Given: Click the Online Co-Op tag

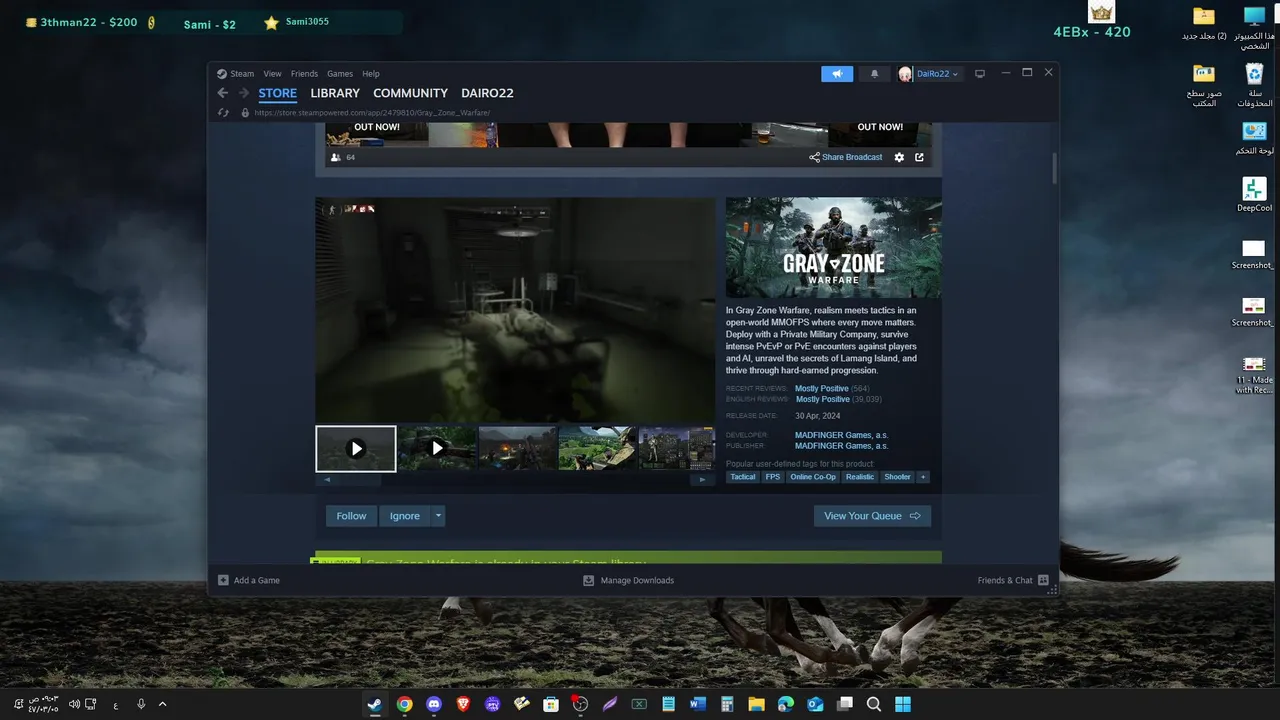Looking at the screenshot, I should (x=813, y=477).
